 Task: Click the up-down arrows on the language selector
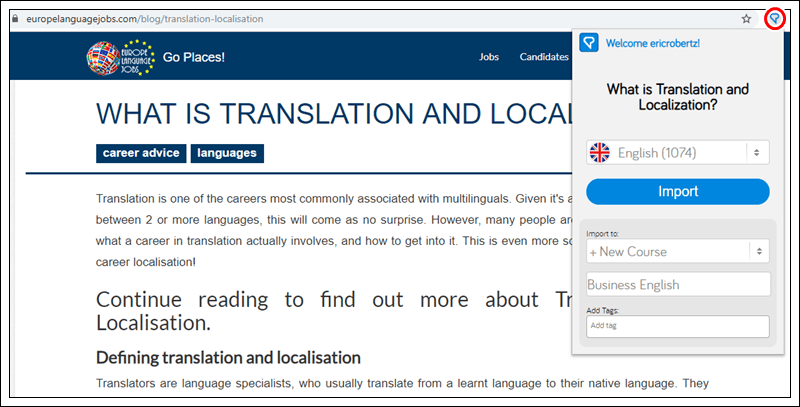tap(757, 153)
